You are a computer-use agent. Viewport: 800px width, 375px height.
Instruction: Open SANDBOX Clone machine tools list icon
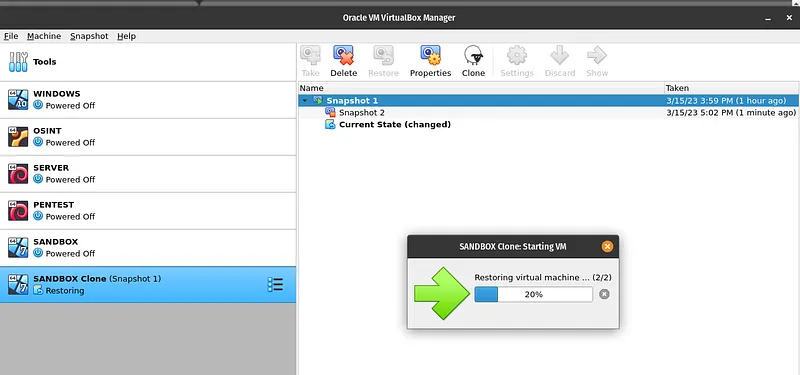point(275,285)
